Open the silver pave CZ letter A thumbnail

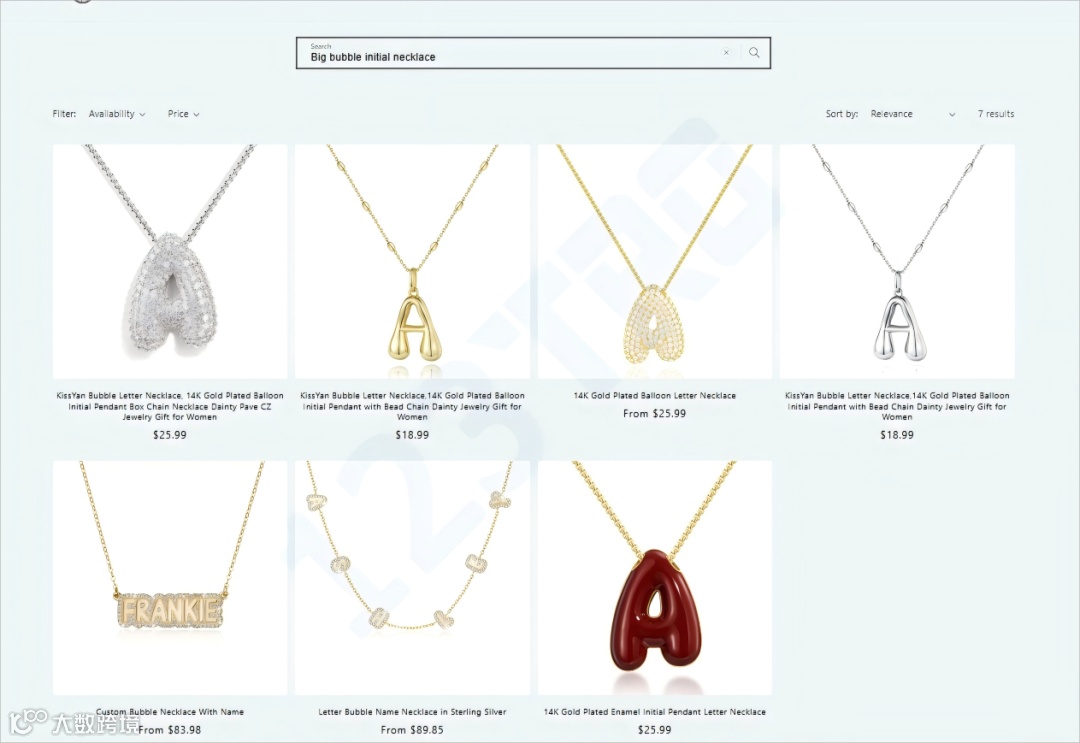(x=170, y=261)
